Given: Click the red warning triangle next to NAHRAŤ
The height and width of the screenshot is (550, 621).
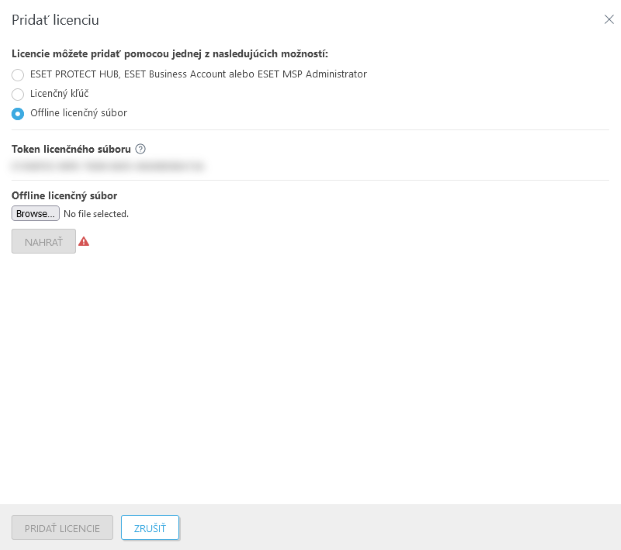Looking at the screenshot, I should 84,242.
